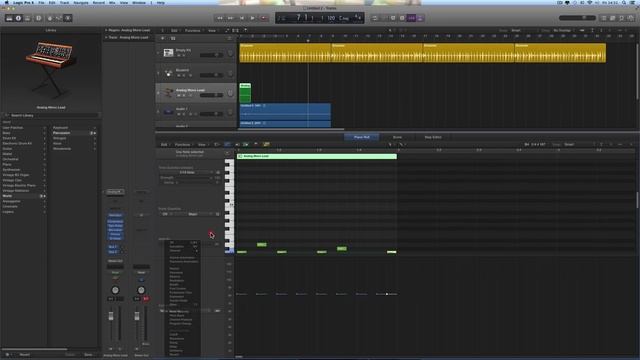This screenshot has height=360, width=640.
Task: Choose Note Velocity in the popup menu
Action: 179,311
